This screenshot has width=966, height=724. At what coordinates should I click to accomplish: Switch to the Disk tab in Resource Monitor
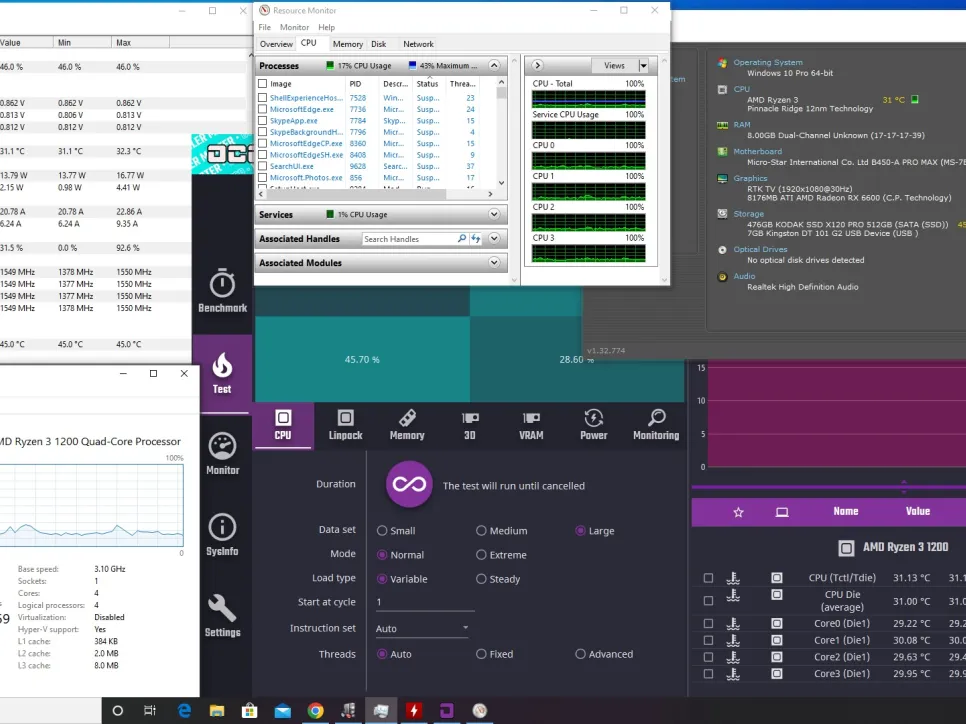click(x=379, y=44)
